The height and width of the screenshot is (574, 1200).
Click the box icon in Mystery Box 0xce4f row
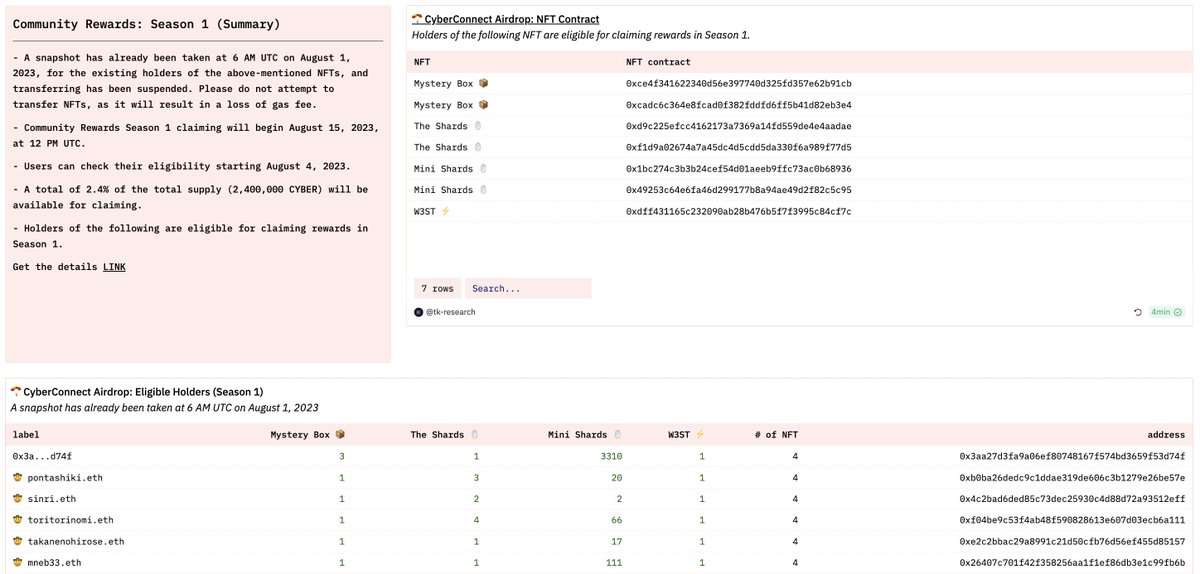(484, 83)
